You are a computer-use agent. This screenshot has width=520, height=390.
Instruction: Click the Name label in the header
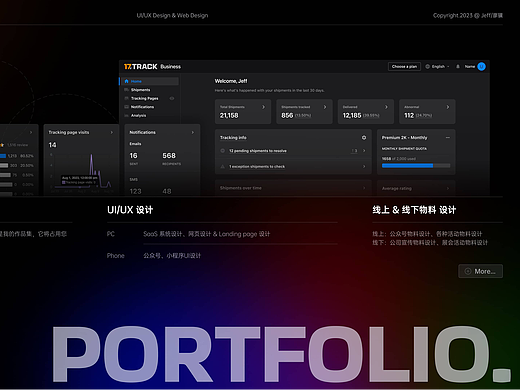tap(470, 67)
